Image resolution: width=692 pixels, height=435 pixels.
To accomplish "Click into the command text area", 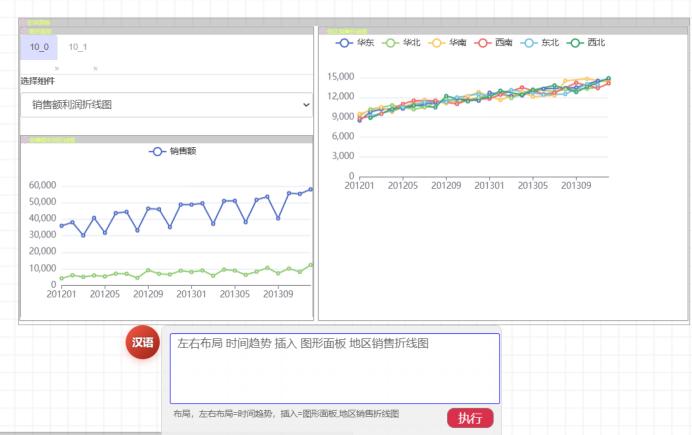I will (335, 368).
